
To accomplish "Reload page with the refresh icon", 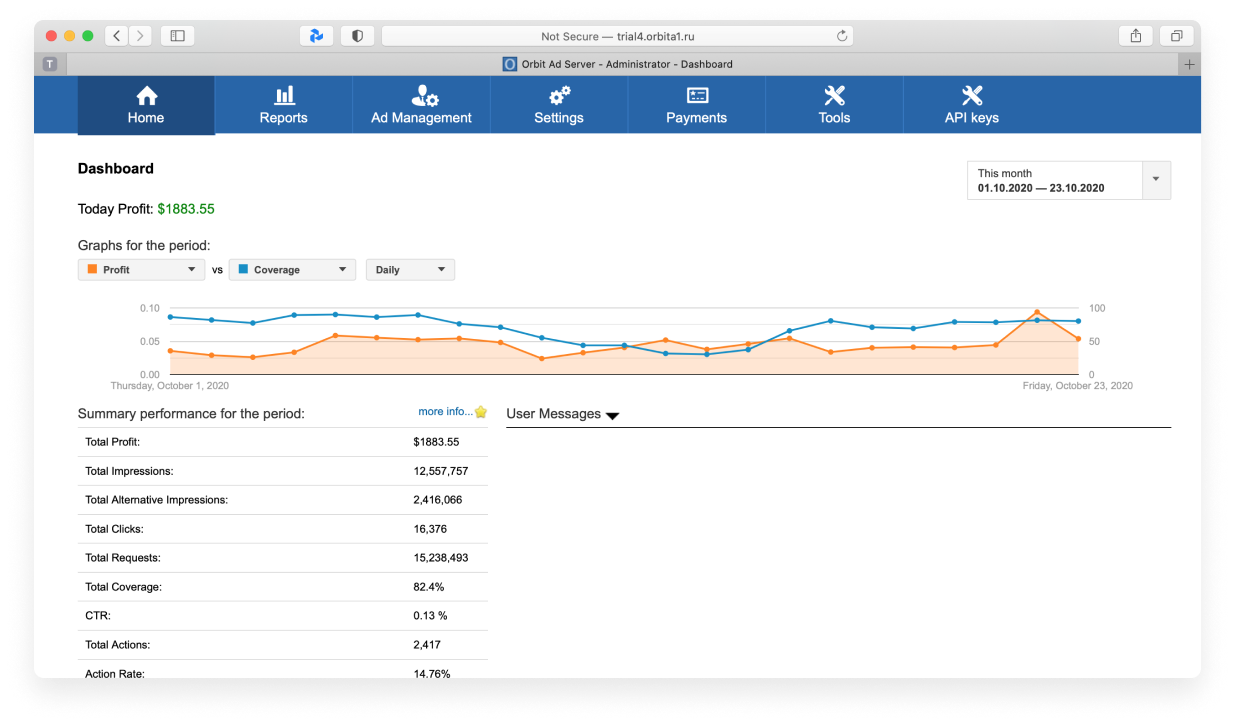I will click(x=842, y=36).
